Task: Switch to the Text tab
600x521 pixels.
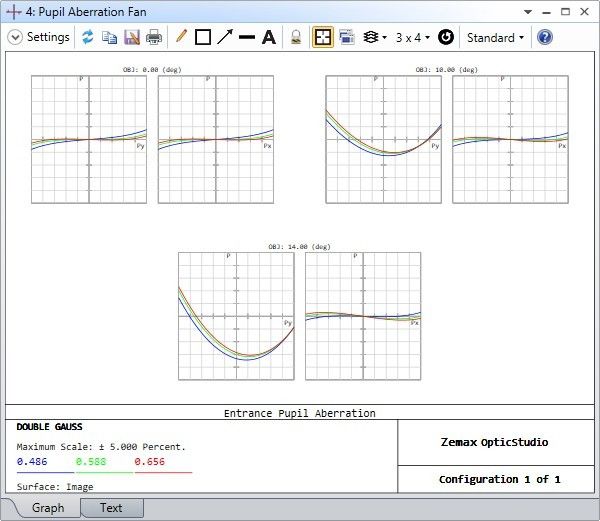Action: 111,508
